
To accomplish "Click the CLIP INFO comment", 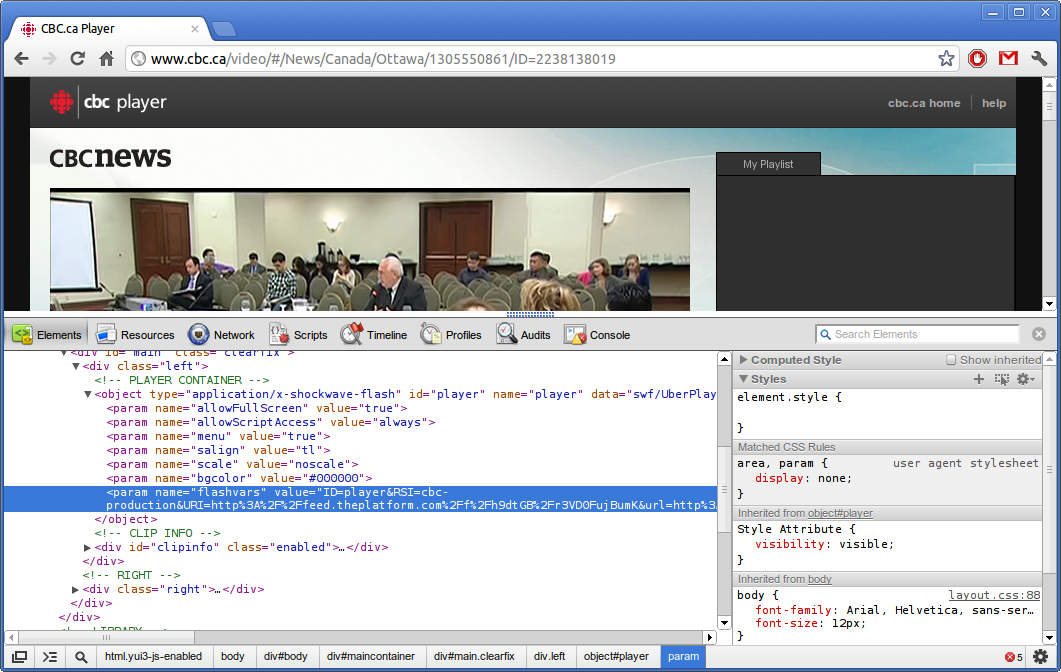I will point(158,533).
